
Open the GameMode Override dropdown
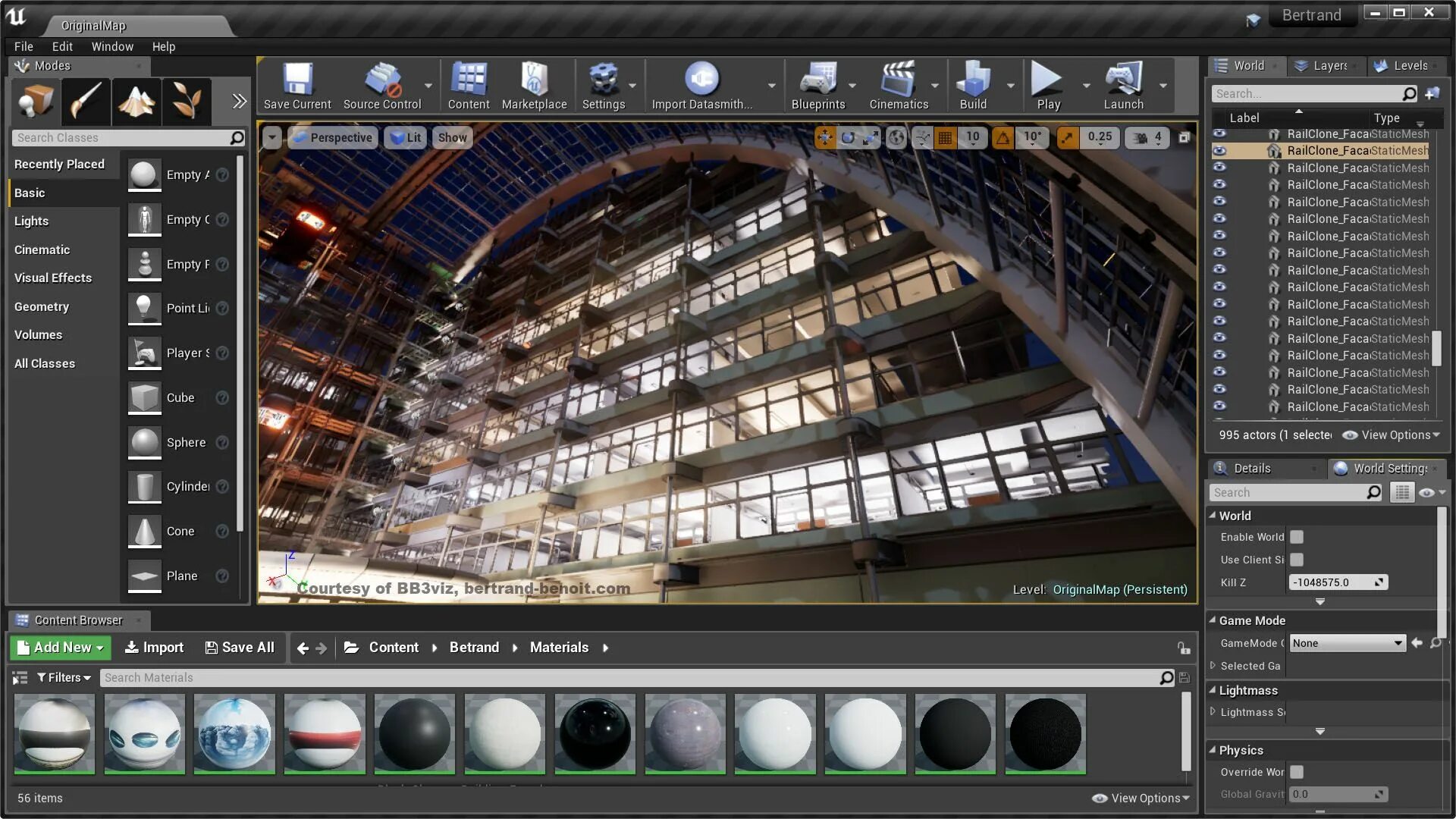tap(1347, 643)
